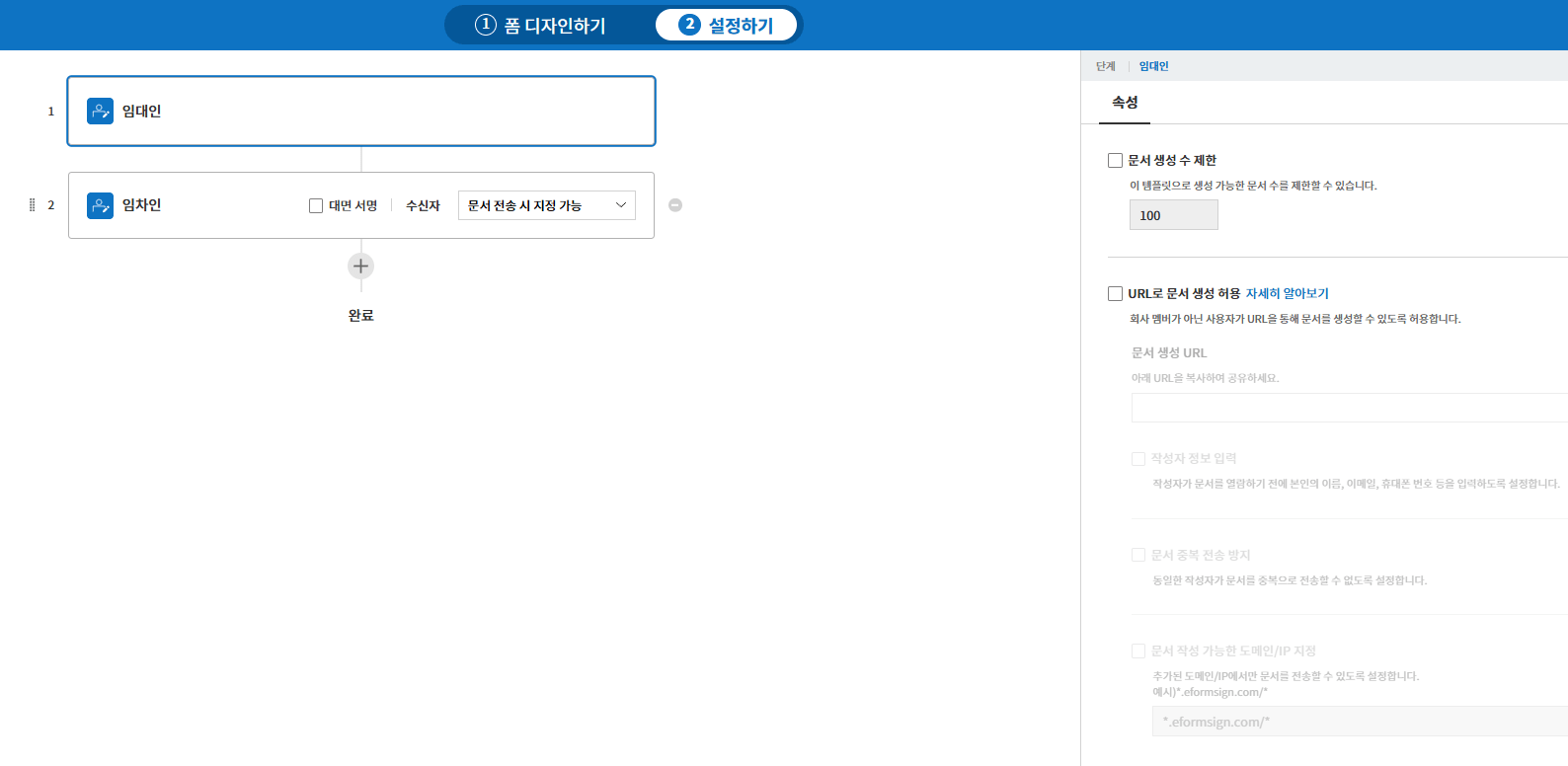Click the 임차인 participant icon

pos(100,205)
